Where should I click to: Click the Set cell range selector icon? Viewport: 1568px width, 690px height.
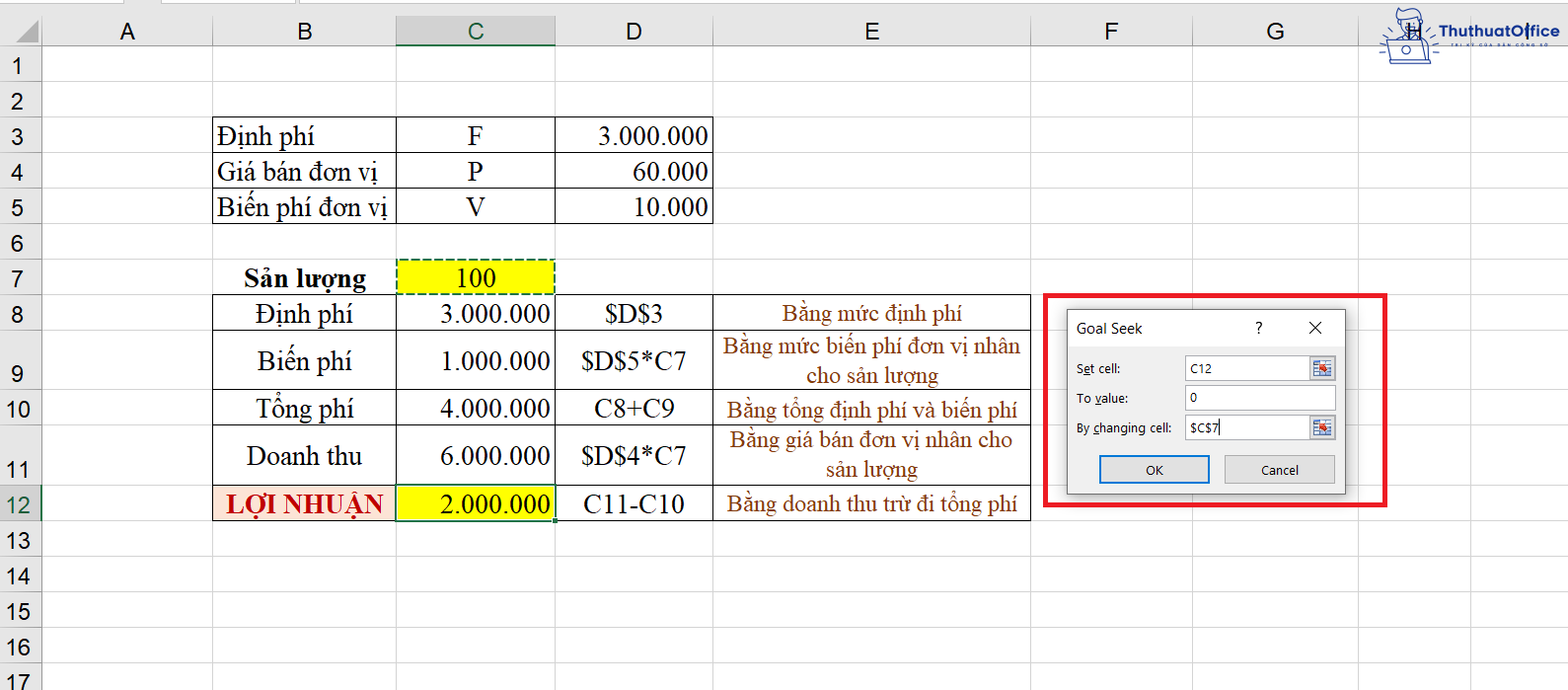pyautogui.click(x=1322, y=368)
